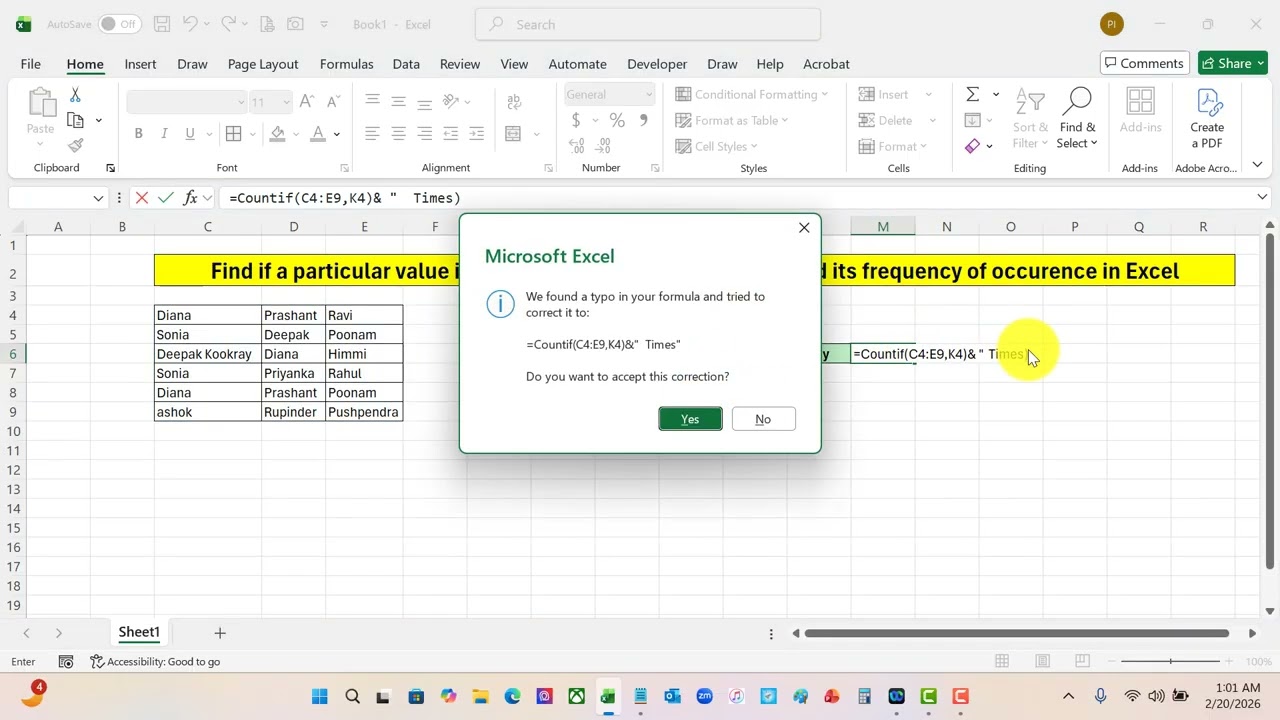Image resolution: width=1280 pixels, height=720 pixels.
Task: Select the Sheet1 tab
Action: point(139,632)
